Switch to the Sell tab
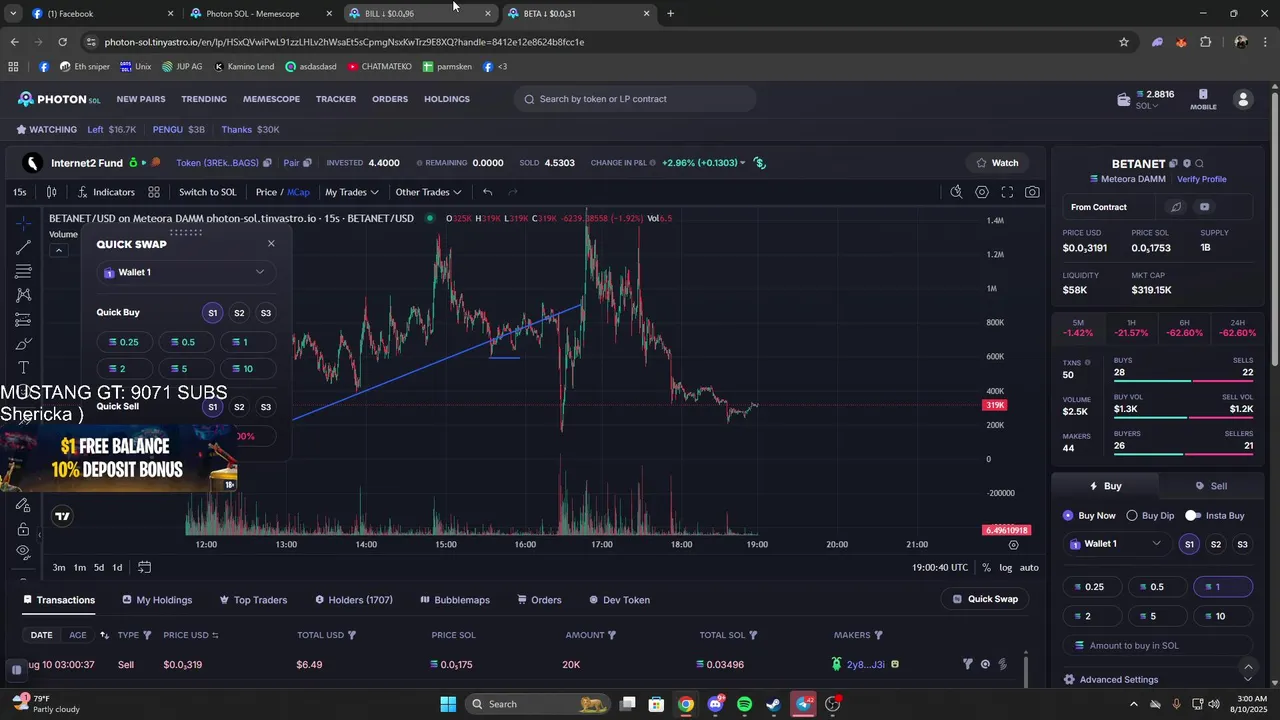 pyautogui.click(x=1212, y=486)
